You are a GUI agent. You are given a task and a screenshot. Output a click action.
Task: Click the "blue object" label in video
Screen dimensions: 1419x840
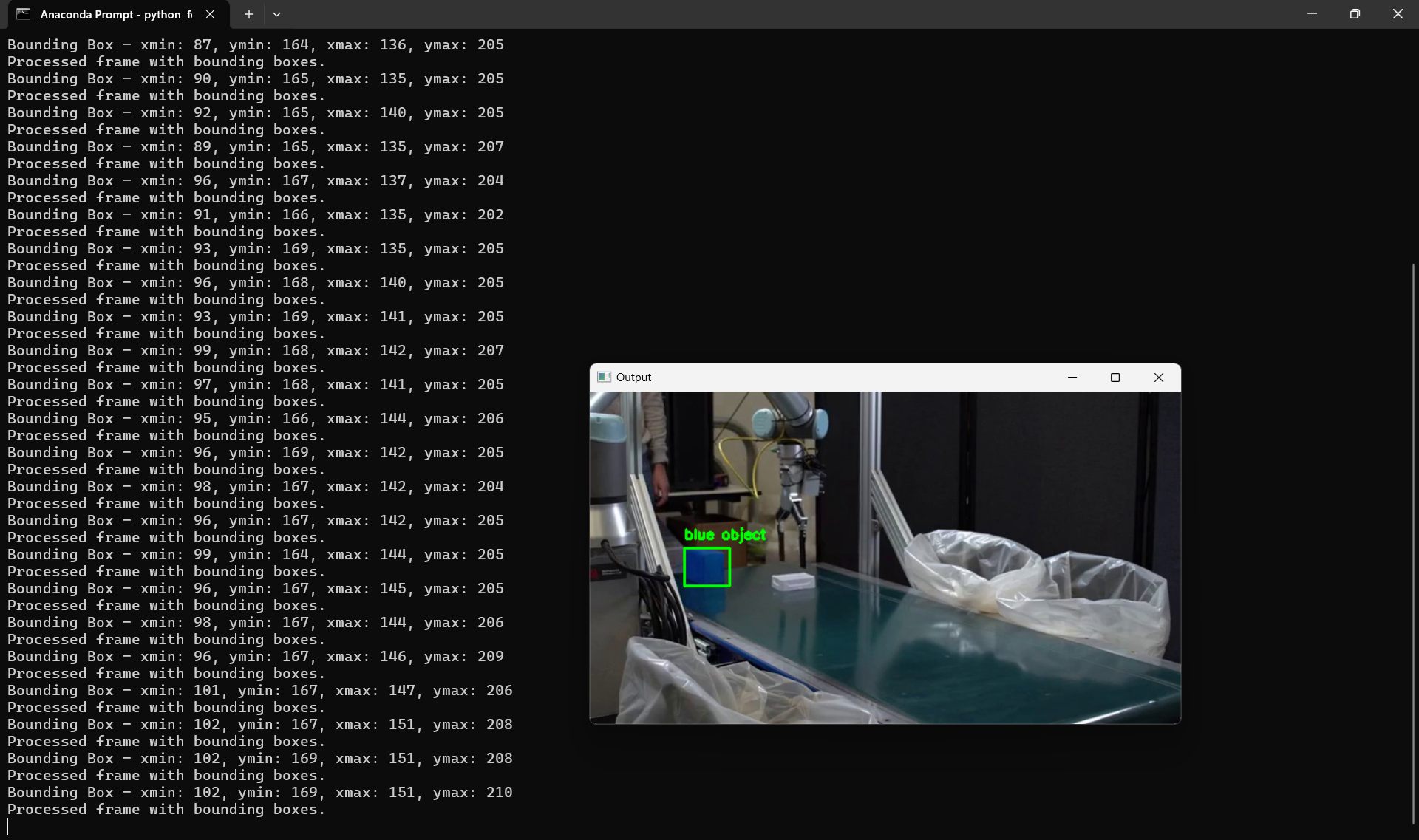pyautogui.click(x=724, y=535)
